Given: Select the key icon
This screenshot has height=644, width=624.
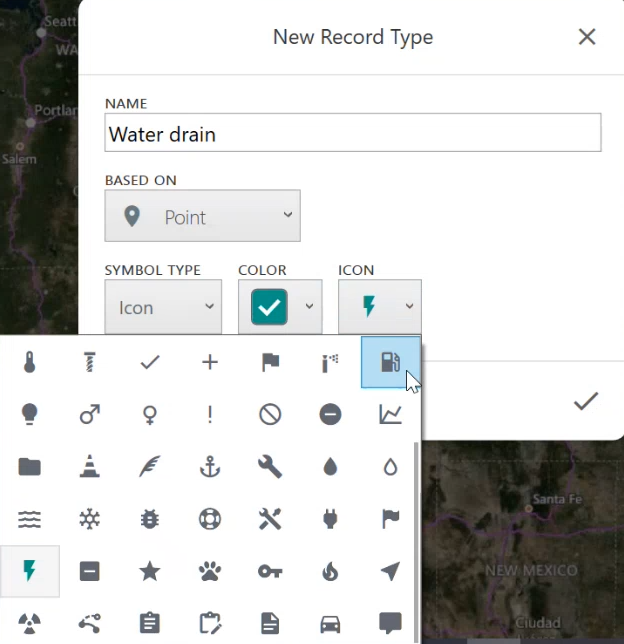Looking at the screenshot, I should (270, 571).
